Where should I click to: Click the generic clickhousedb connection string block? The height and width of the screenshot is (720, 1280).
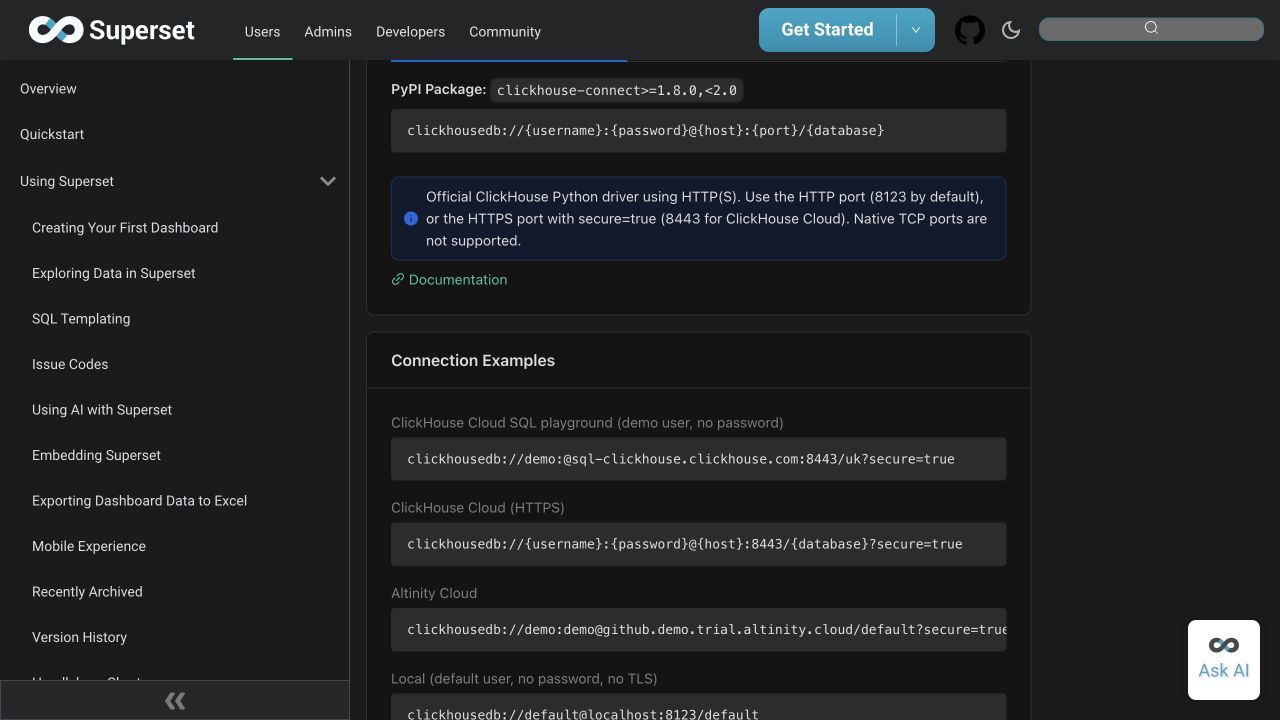click(x=698, y=131)
